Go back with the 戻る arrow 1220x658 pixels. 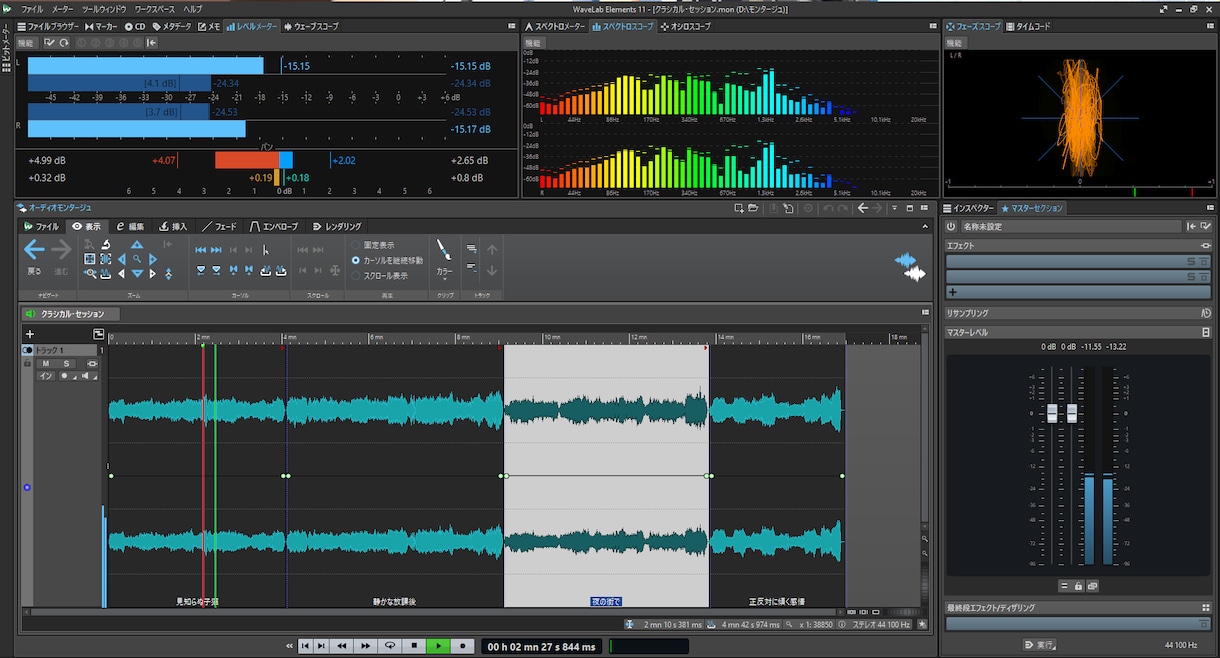coord(34,255)
